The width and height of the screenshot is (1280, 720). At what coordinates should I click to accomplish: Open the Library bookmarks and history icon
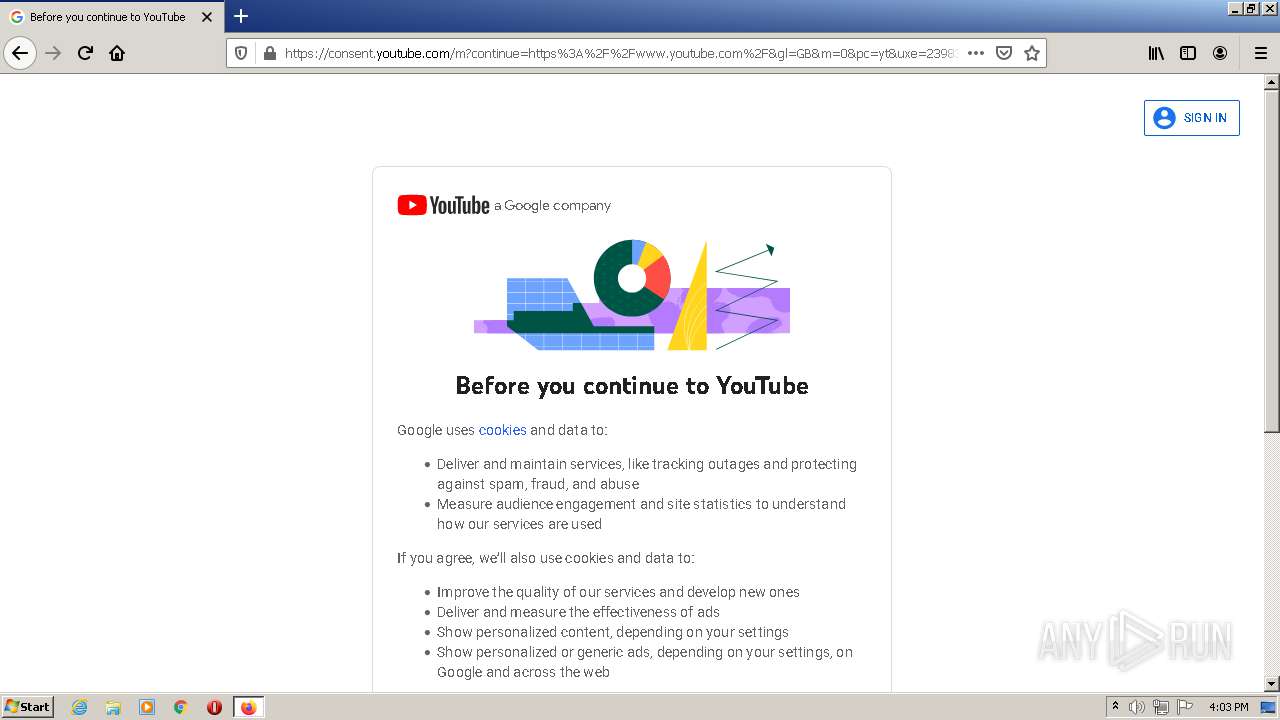pyautogui.click(x=1156, y=53)
